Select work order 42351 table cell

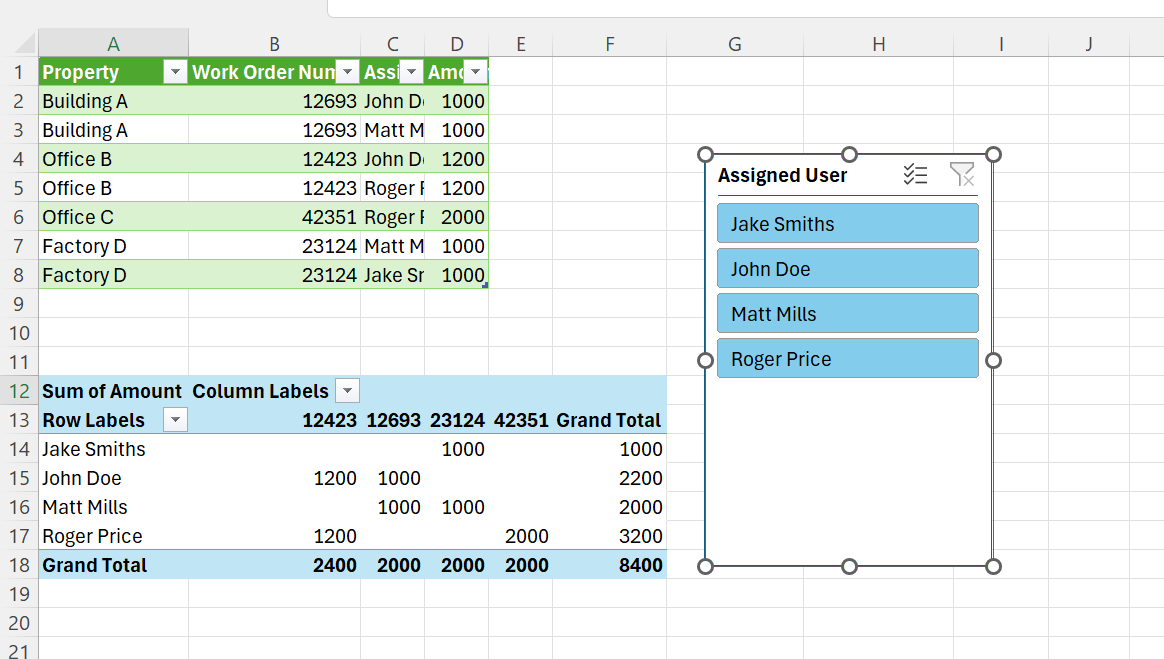click(275, 217)
